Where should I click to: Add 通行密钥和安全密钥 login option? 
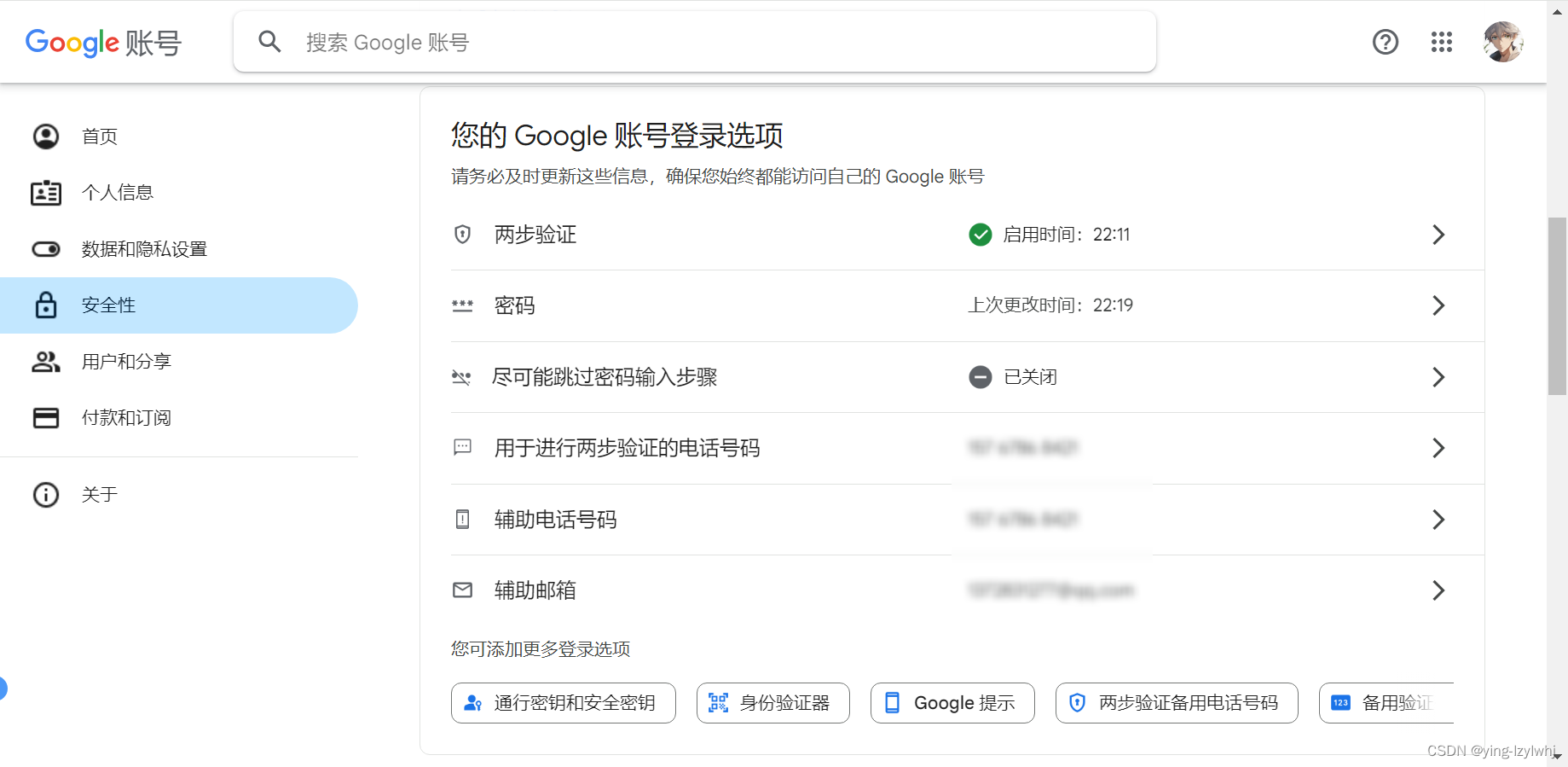[x=564, y=703]
